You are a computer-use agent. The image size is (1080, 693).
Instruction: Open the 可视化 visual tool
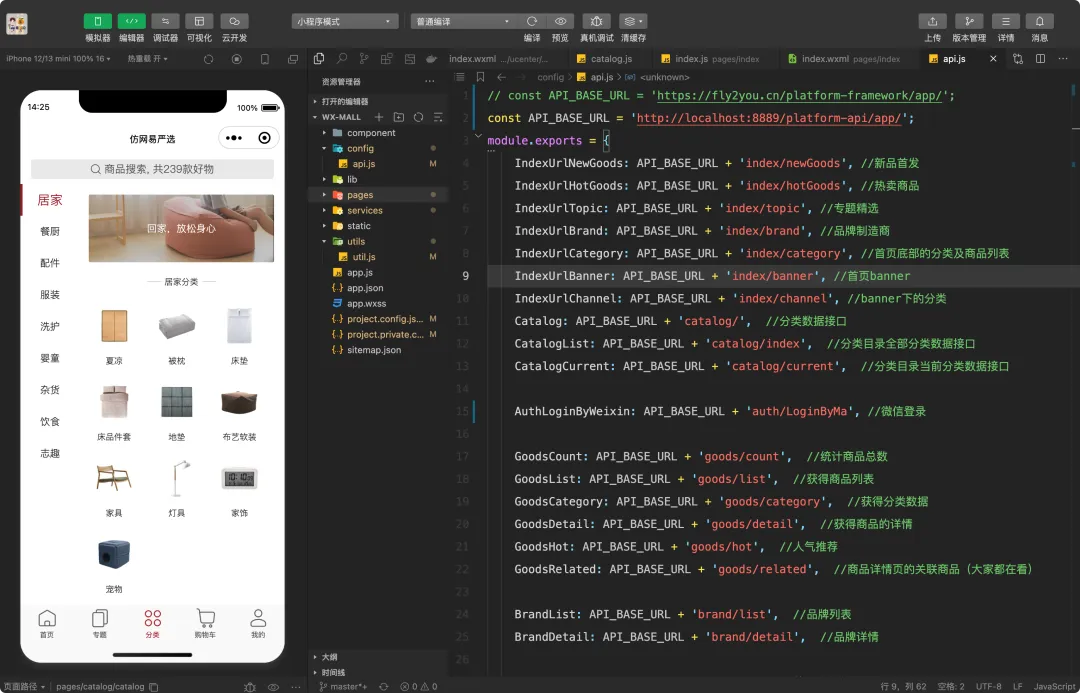[x=199, y=21]
